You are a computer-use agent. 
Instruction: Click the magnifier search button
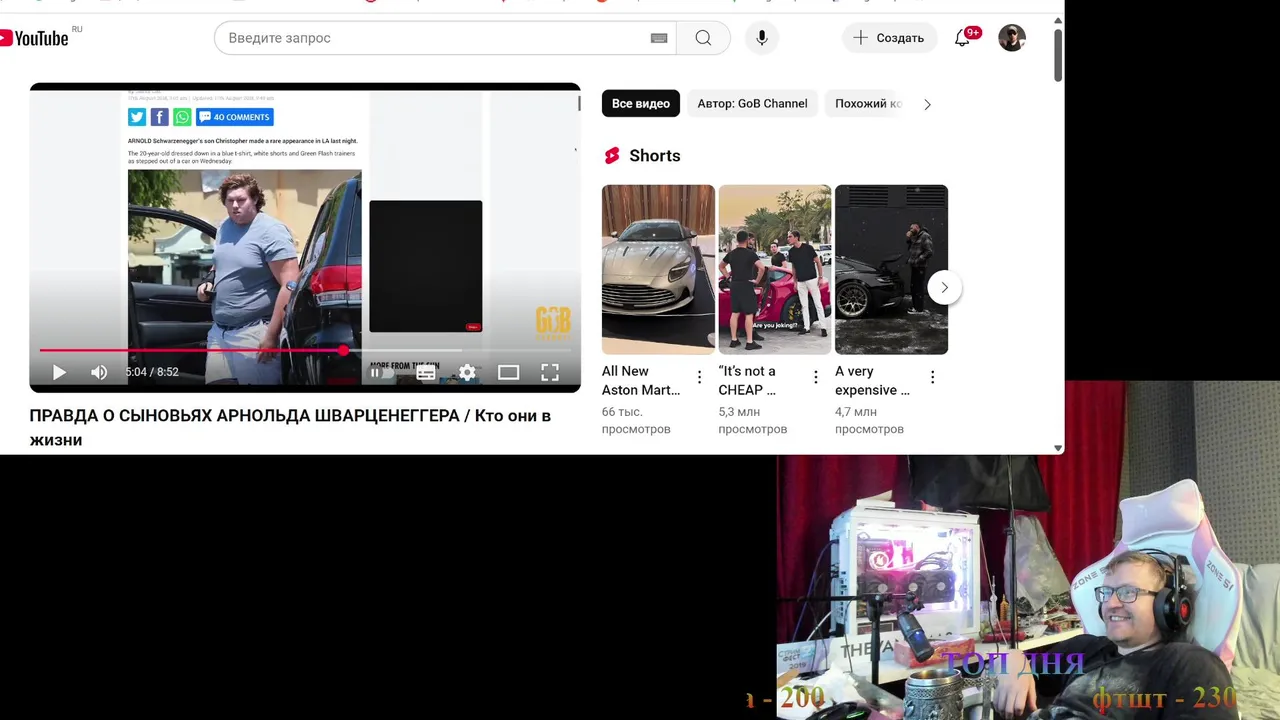click(x=703, y=38)
